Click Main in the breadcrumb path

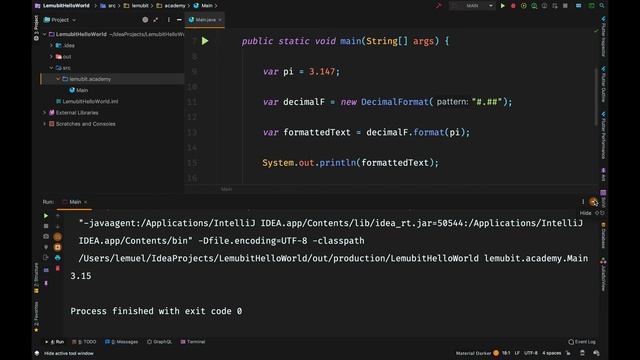click(x=203, y=6)
